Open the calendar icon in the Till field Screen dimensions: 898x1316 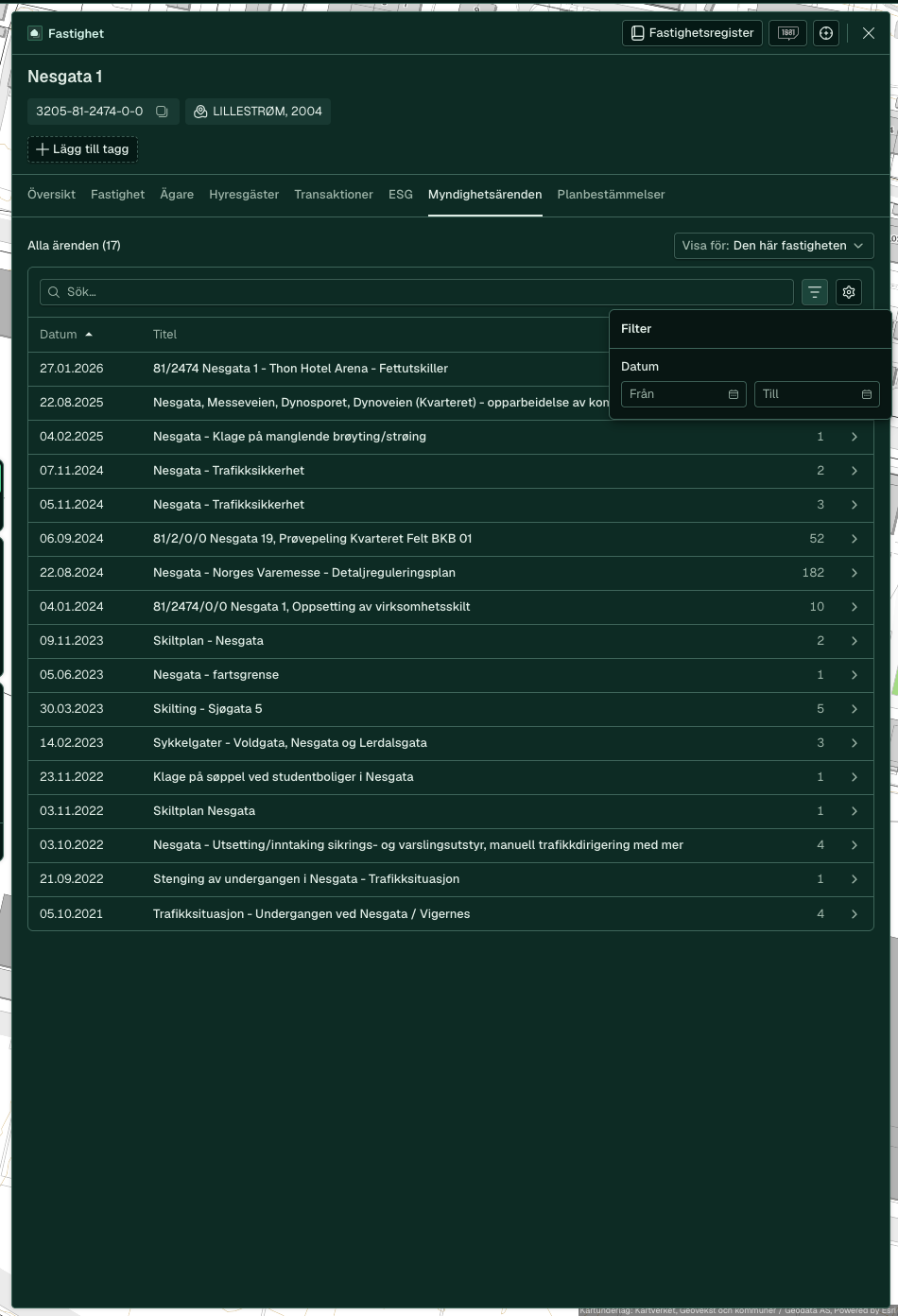coord(867,394)
